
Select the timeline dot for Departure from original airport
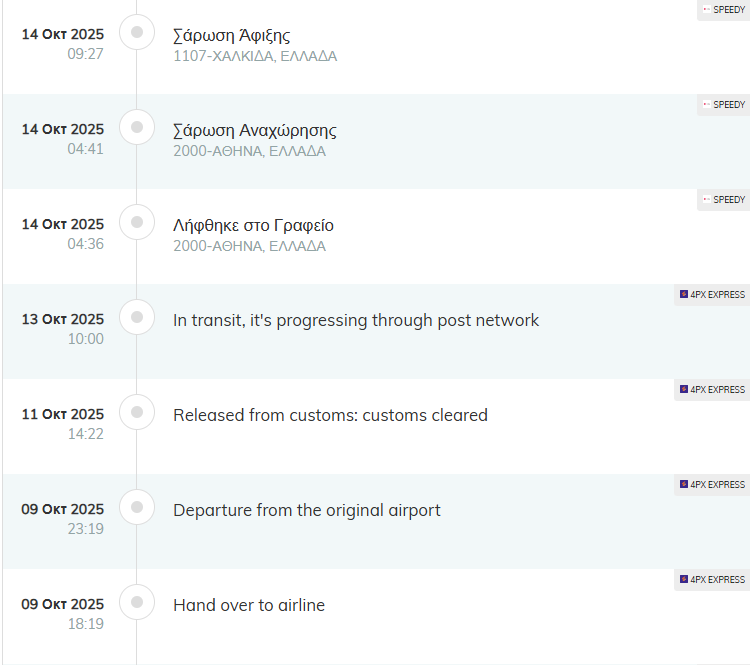pos(137,508)
